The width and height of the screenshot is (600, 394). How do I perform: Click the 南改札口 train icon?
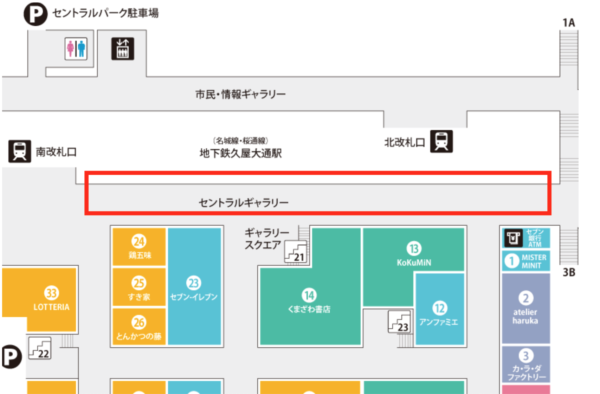[x=20, y=151]
